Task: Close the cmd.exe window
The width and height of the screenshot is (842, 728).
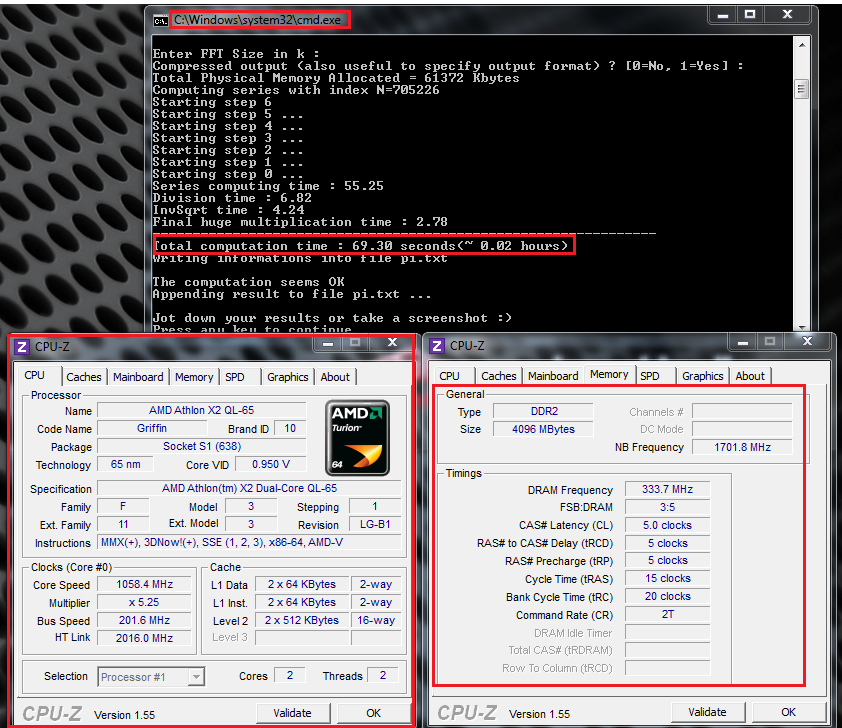Action: click(787, 15)
